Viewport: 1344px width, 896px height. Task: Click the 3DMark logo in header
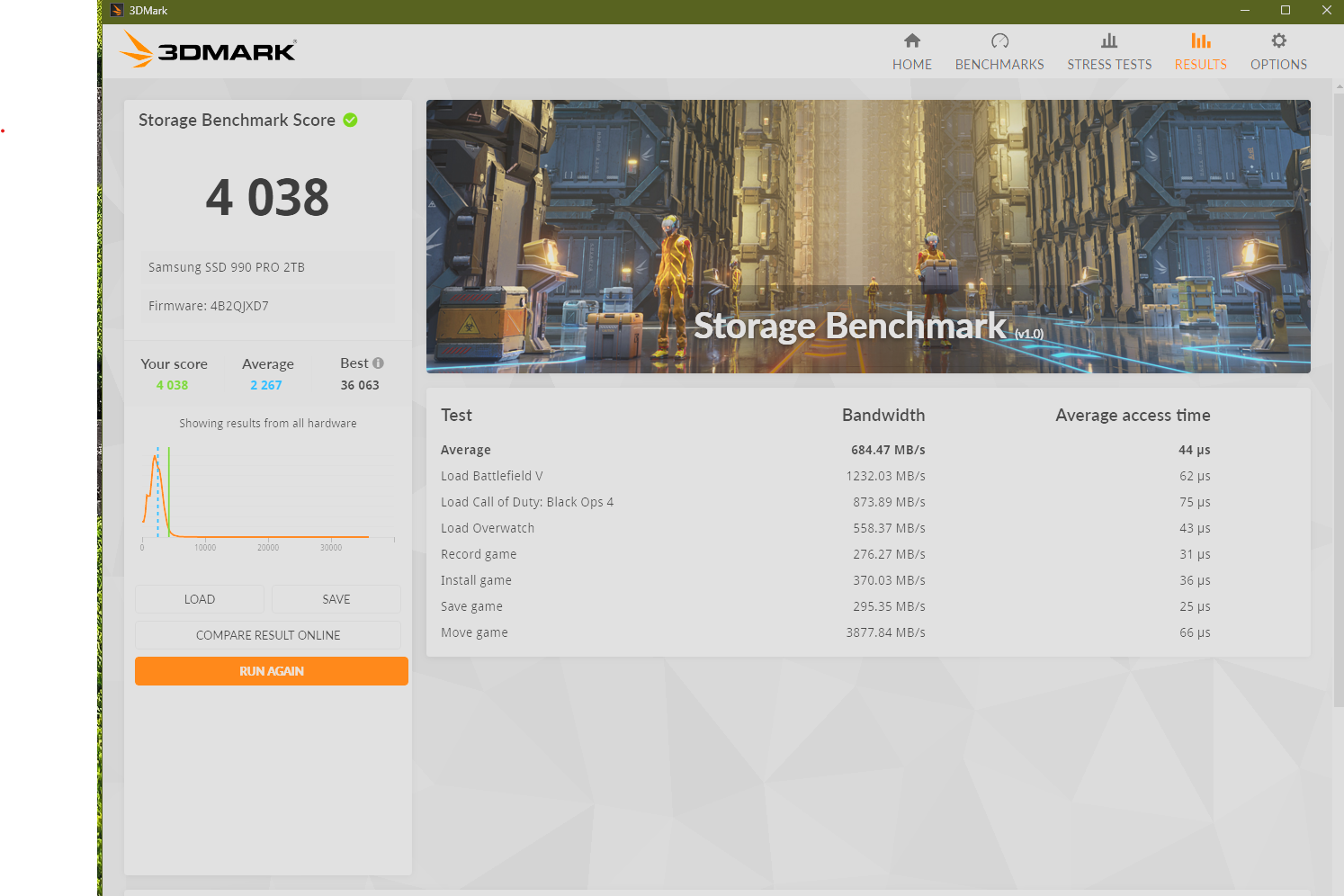[x=209, y=50]
